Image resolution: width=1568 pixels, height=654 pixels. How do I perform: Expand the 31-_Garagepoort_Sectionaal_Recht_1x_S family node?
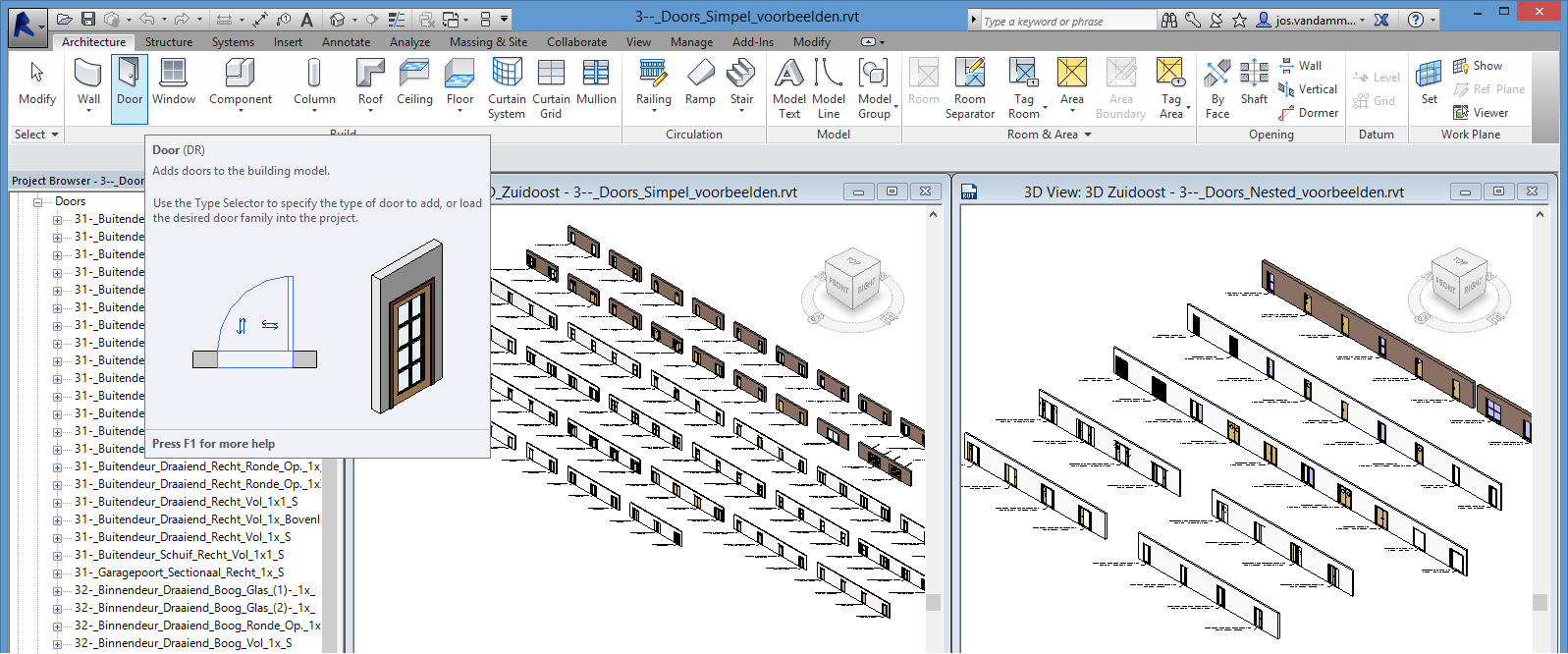tap(57, 573)
